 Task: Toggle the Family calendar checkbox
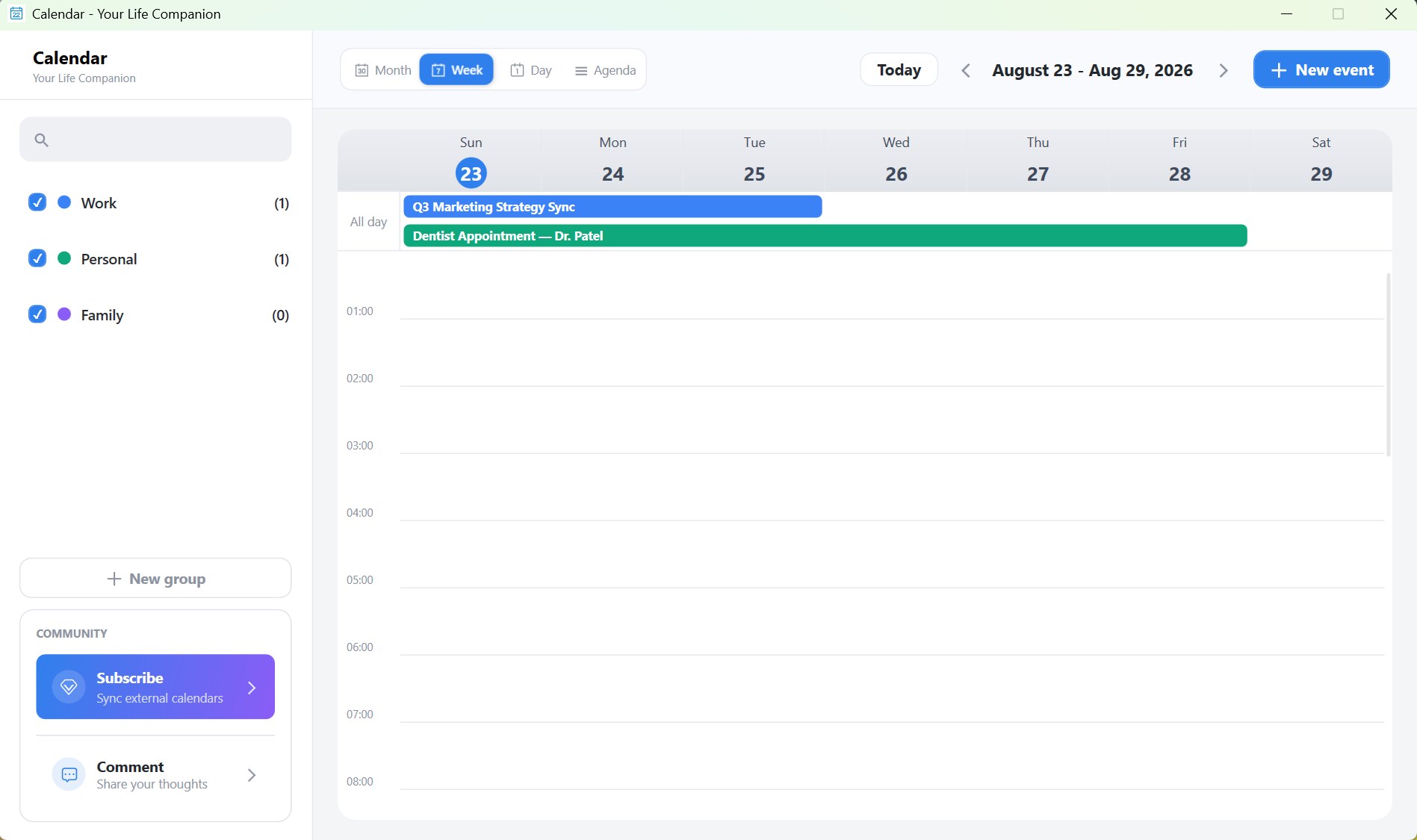[37, 314]
